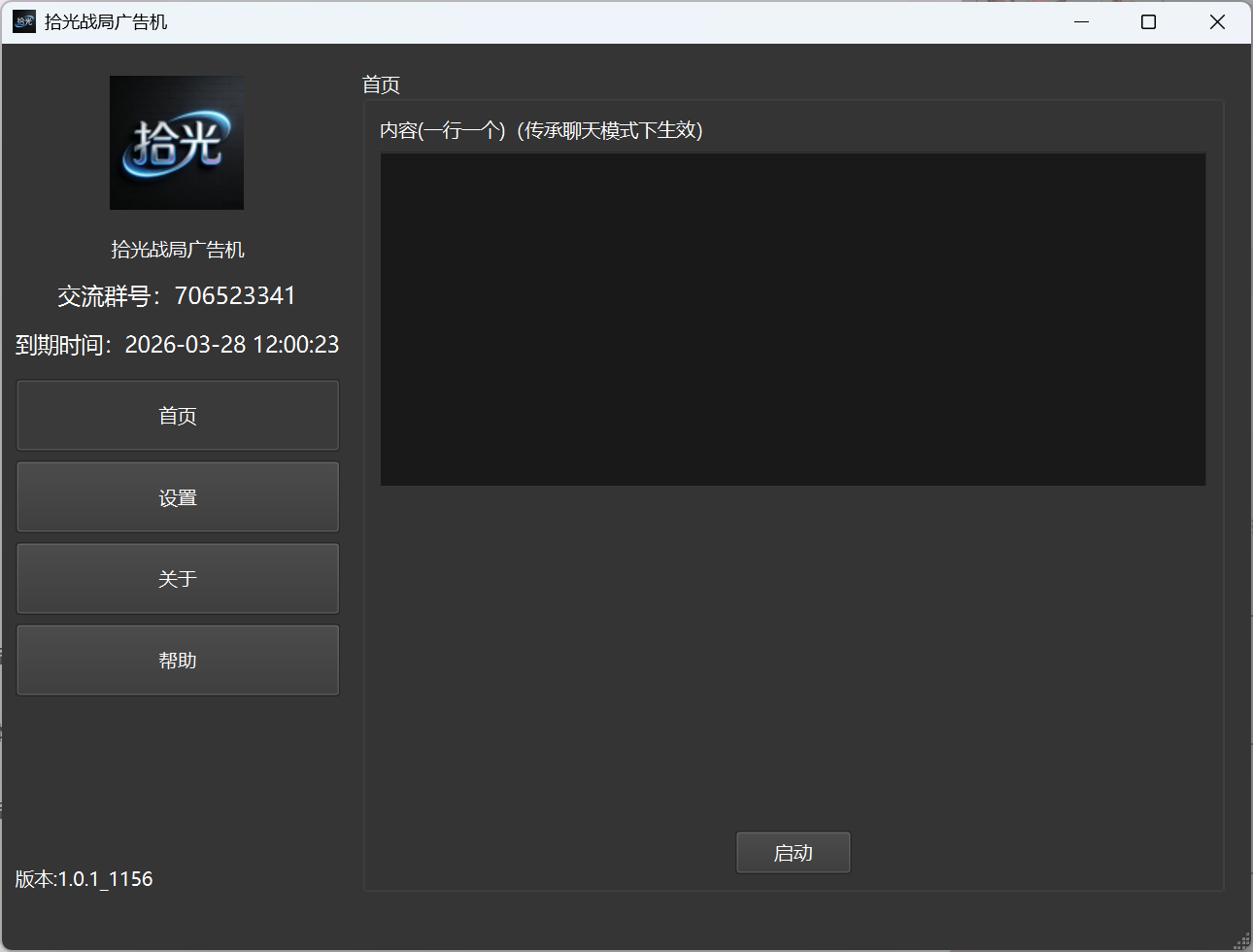This screenshot has height=952, width=1253.
Task: Open the 设置 settings page
Action: pyautogui.click(x=178, y=497)
